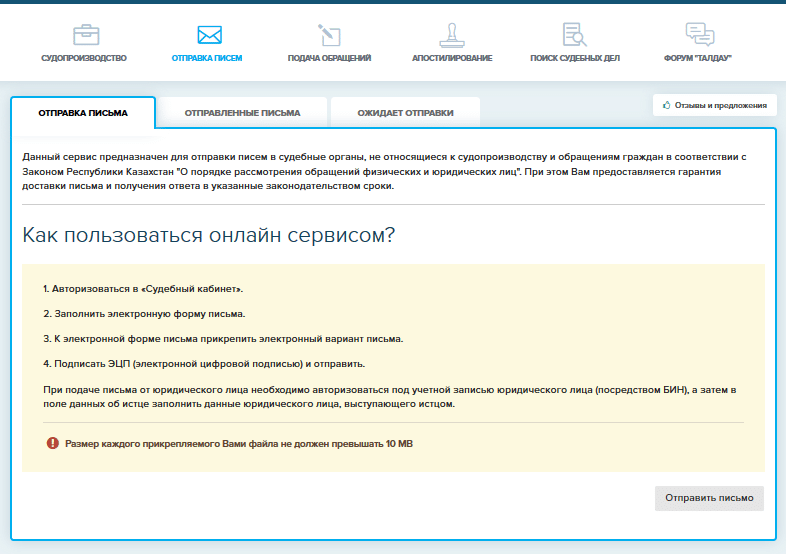
Task: Click the briefcase icon for Судопроизводство
Action: 85,35
